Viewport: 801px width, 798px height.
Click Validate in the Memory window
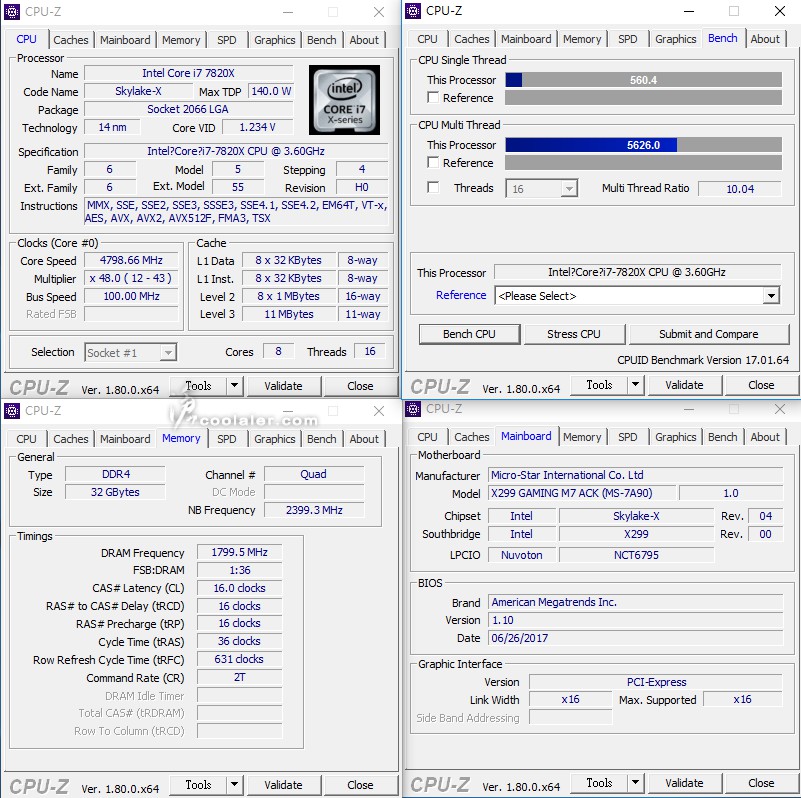click(x=284, y=785)
